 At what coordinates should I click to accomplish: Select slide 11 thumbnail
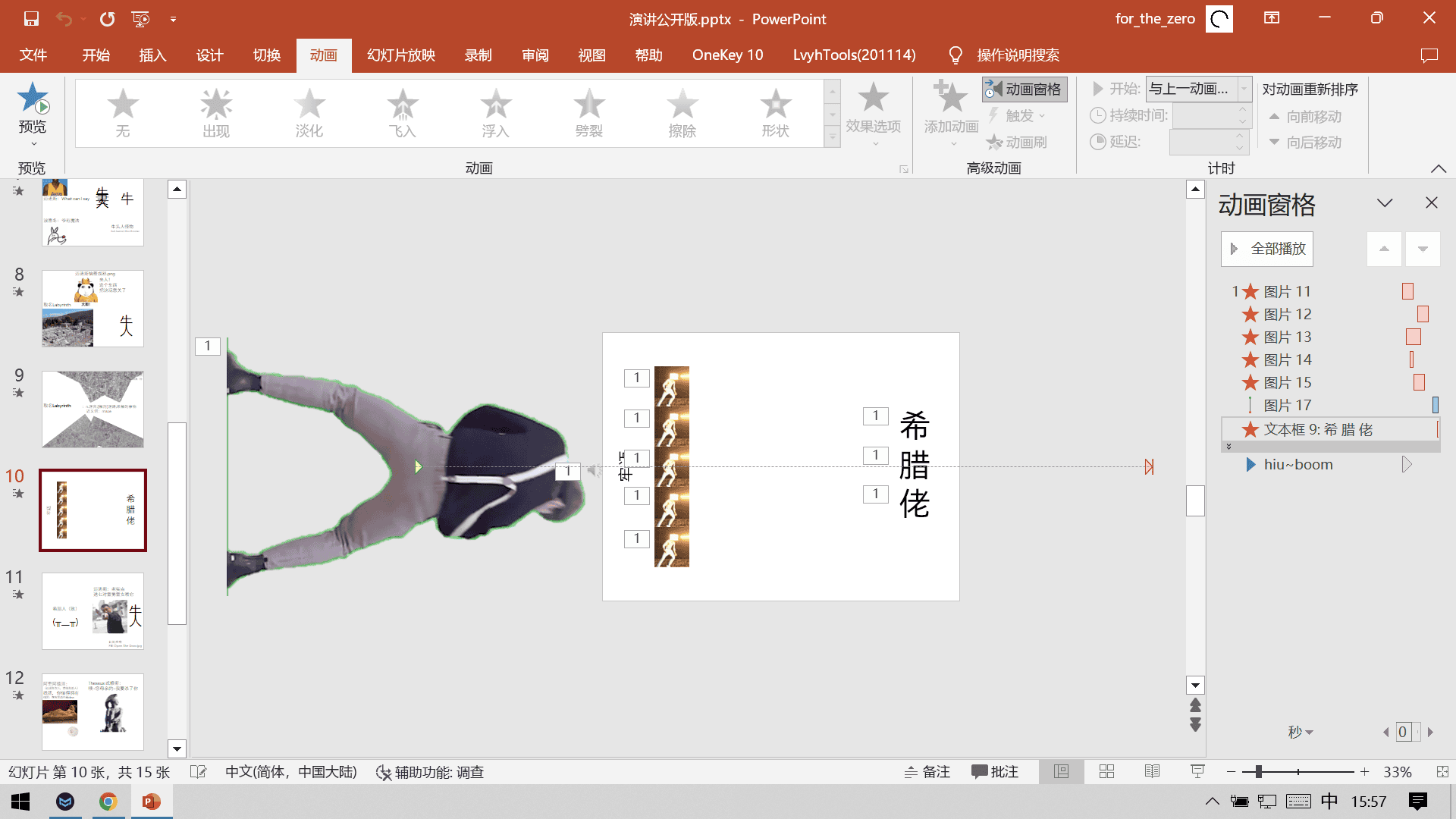pos(93,611)
